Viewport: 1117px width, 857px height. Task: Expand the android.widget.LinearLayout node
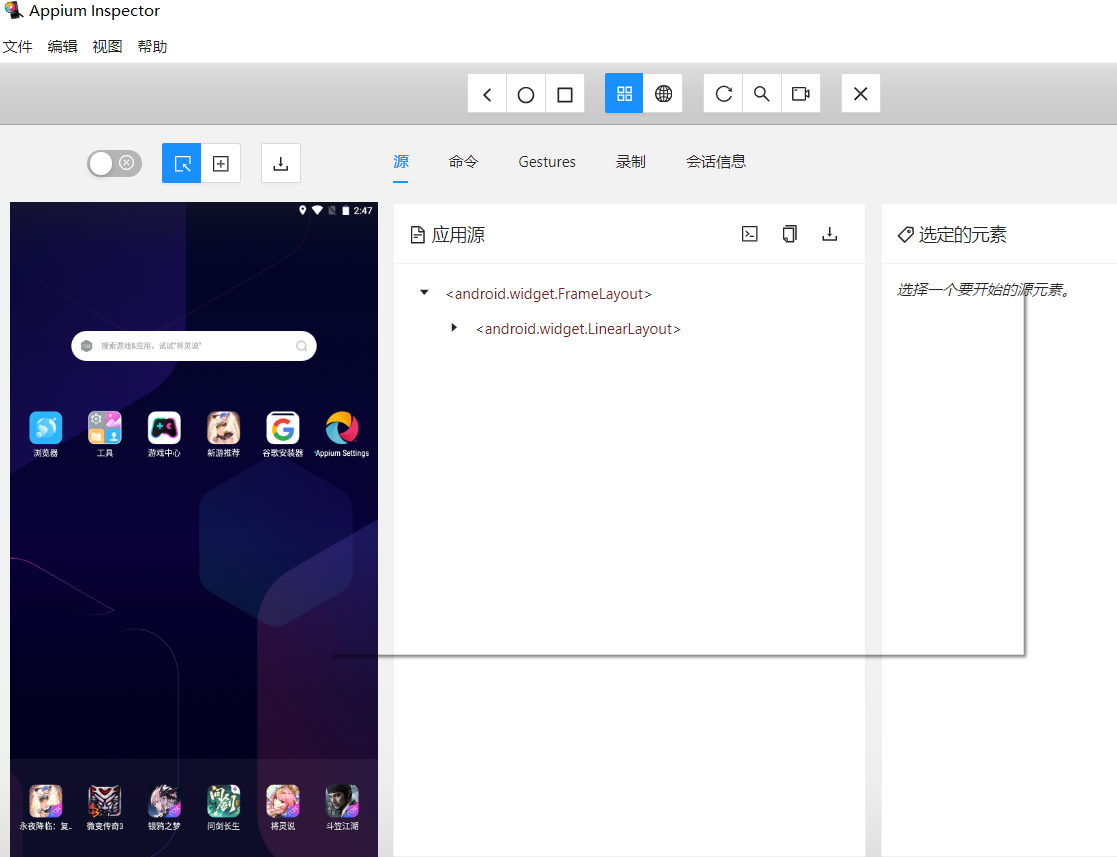[454, 328]
